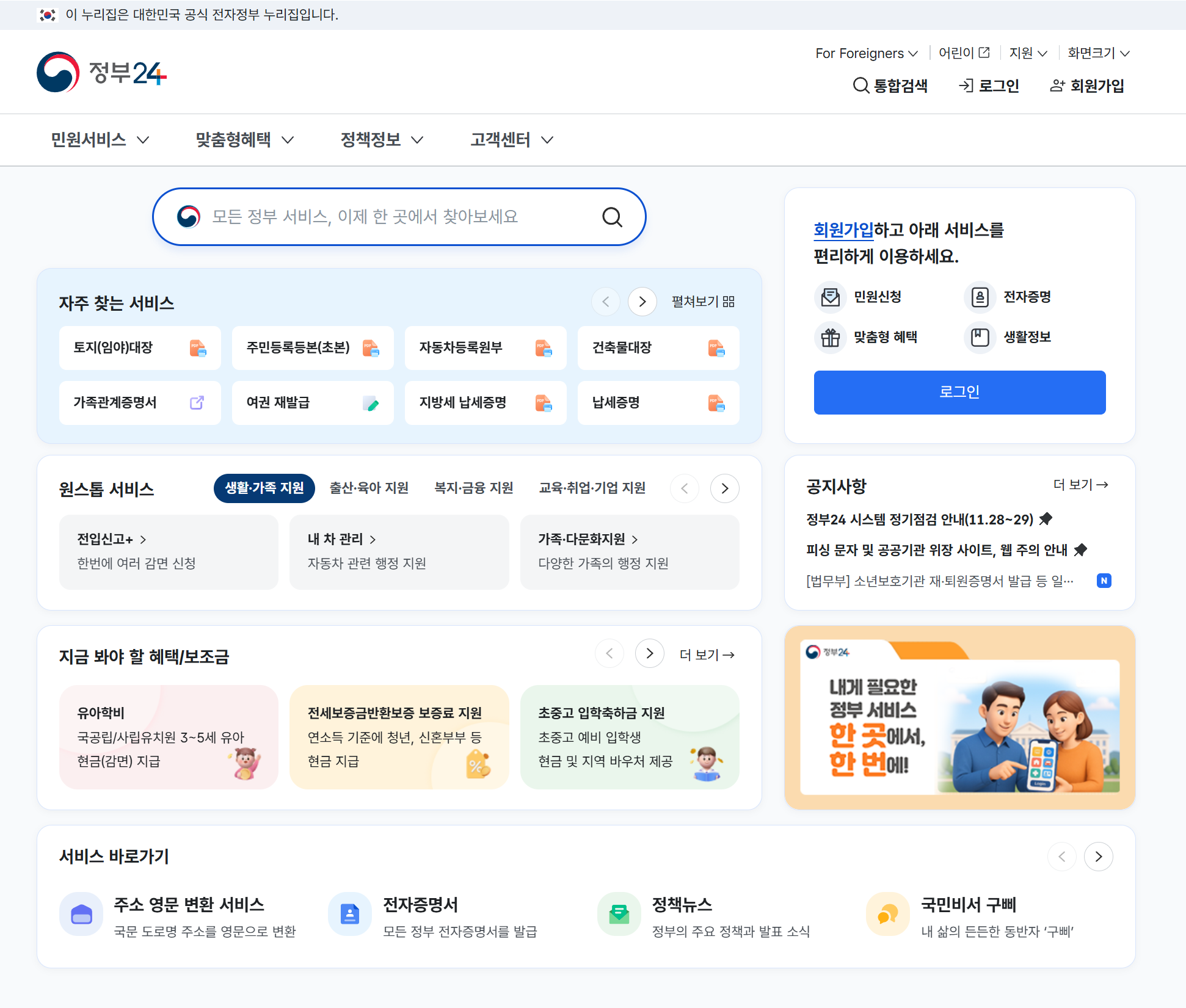Expand the 민원서비스 menu
The height and width of the screenshot is (1008, 1186).
pos(100,140)
